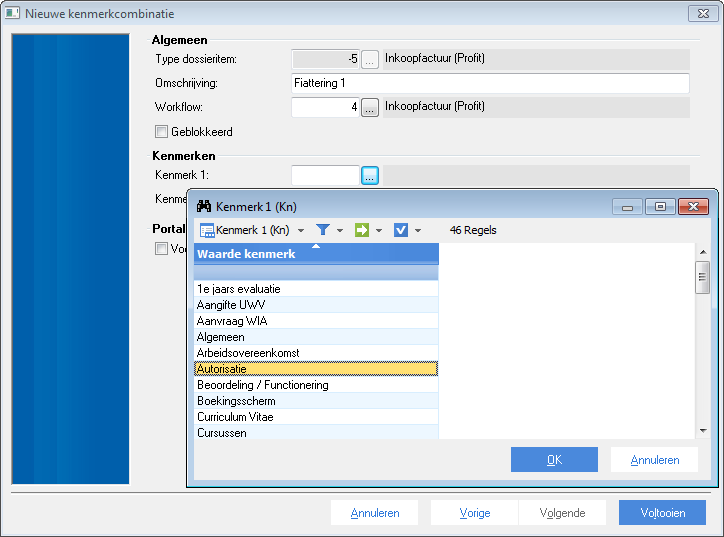Click the vertical scrollbar thumb in list
This screenshot has width=724, height=537.
[x=702, y=277]
